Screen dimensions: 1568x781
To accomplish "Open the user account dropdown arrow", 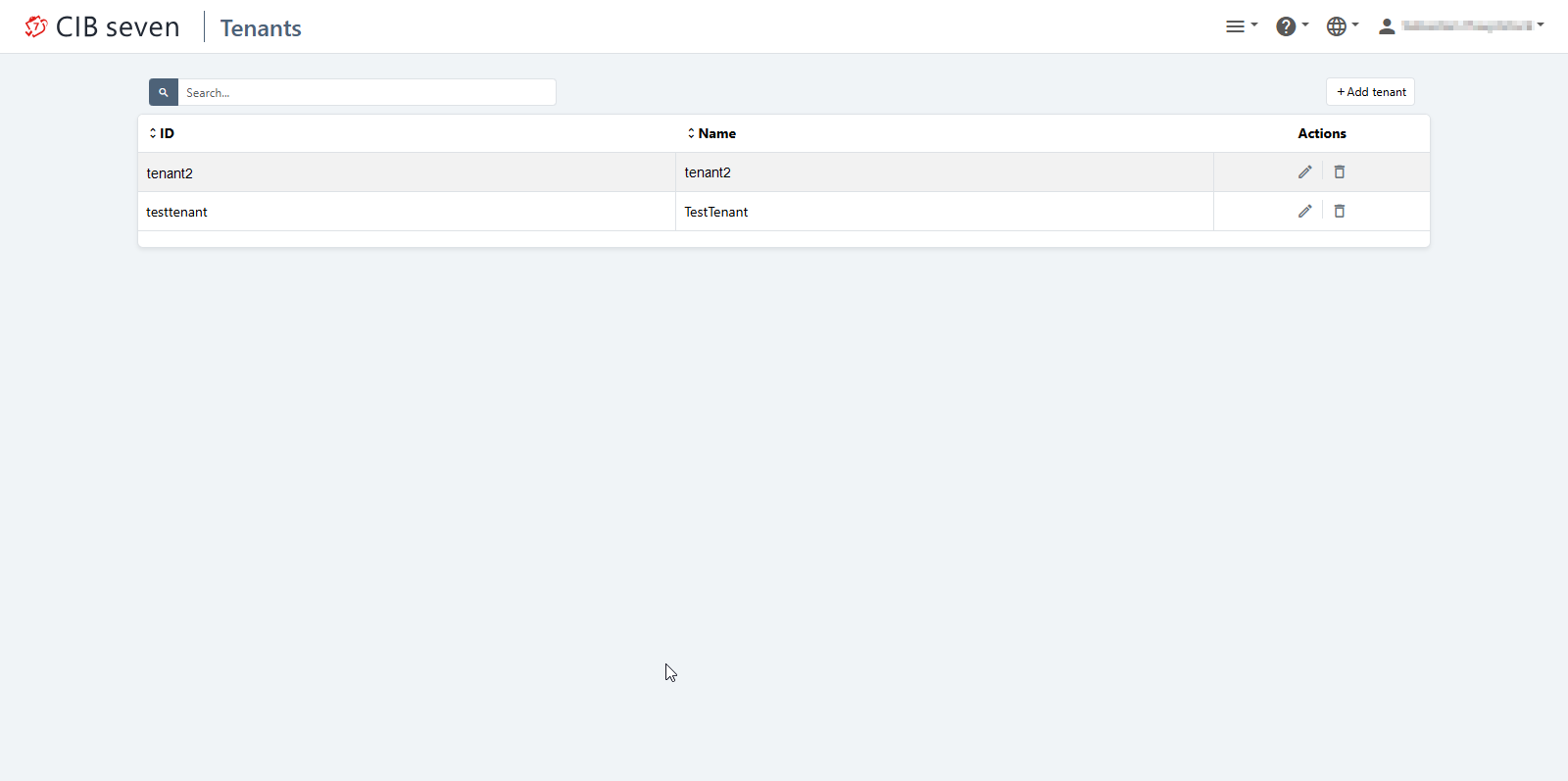I will 1541,25.
